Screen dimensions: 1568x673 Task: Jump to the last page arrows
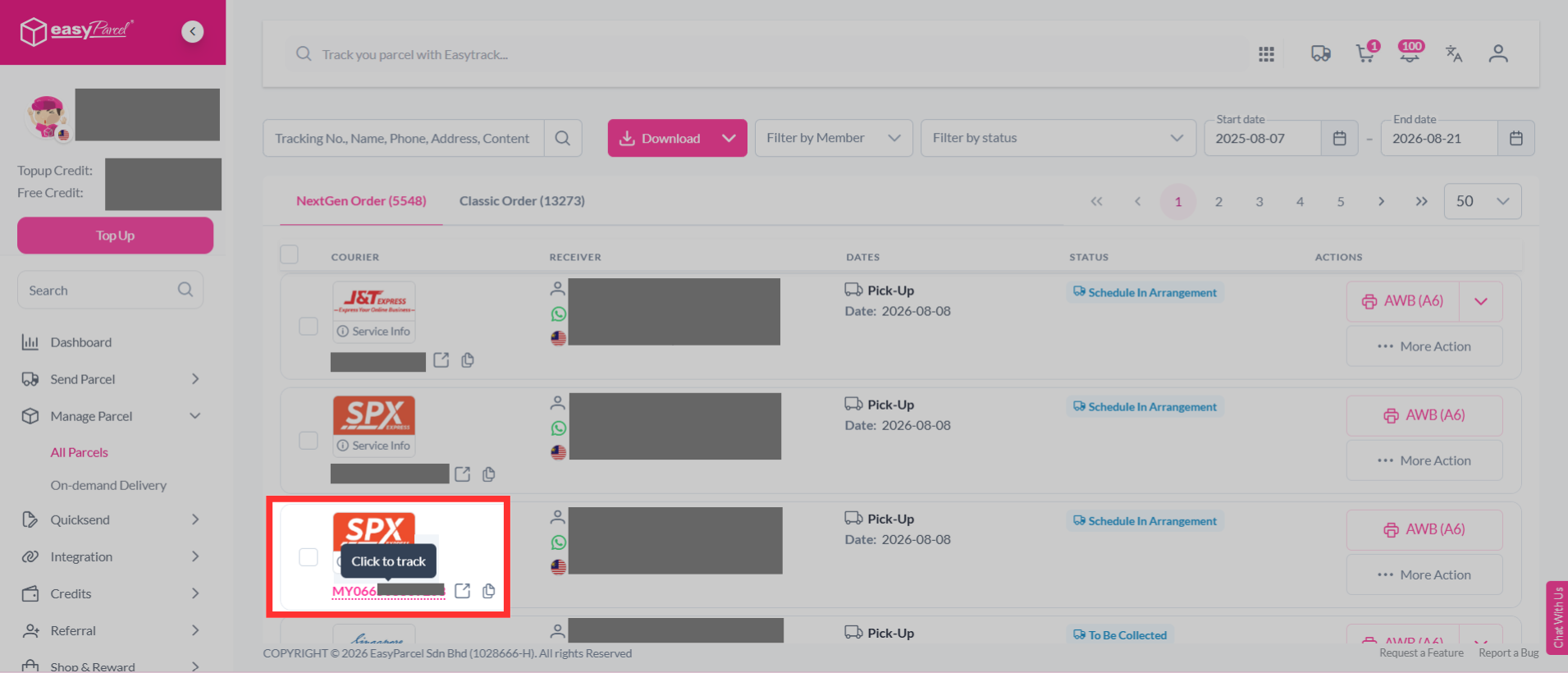(x=1422, y=201)
